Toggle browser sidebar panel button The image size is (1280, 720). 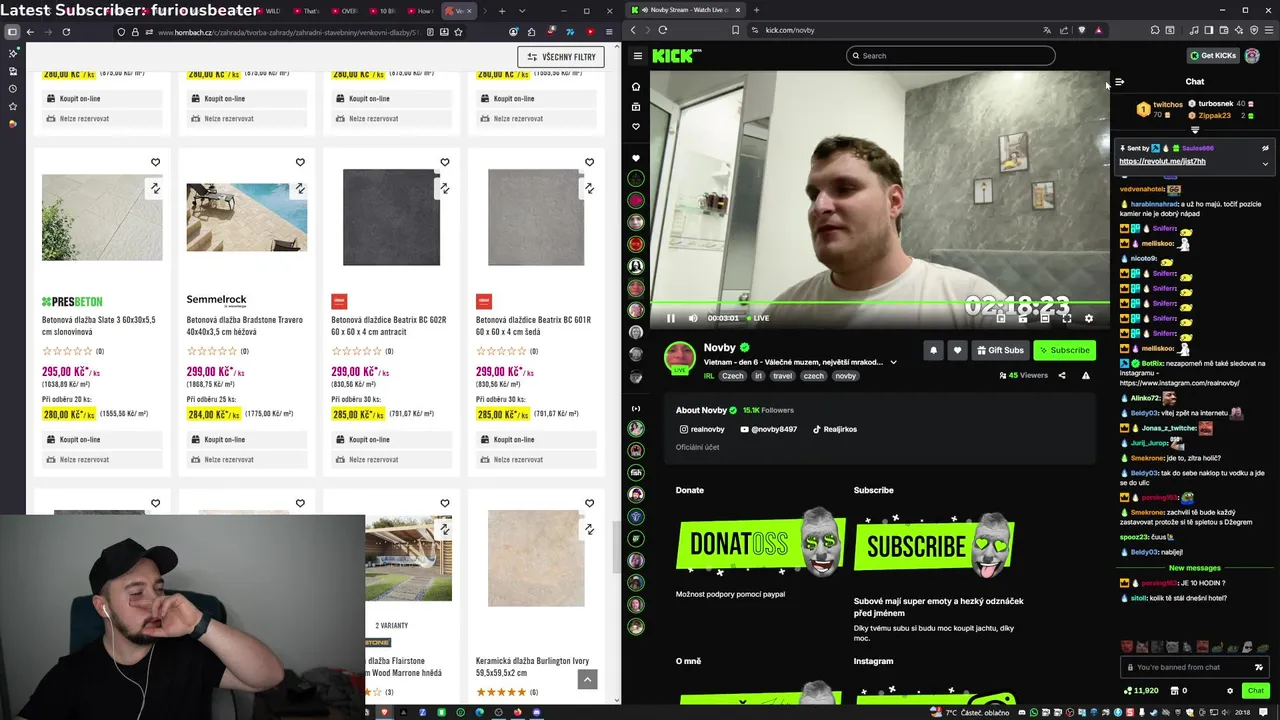pos(12,32)
